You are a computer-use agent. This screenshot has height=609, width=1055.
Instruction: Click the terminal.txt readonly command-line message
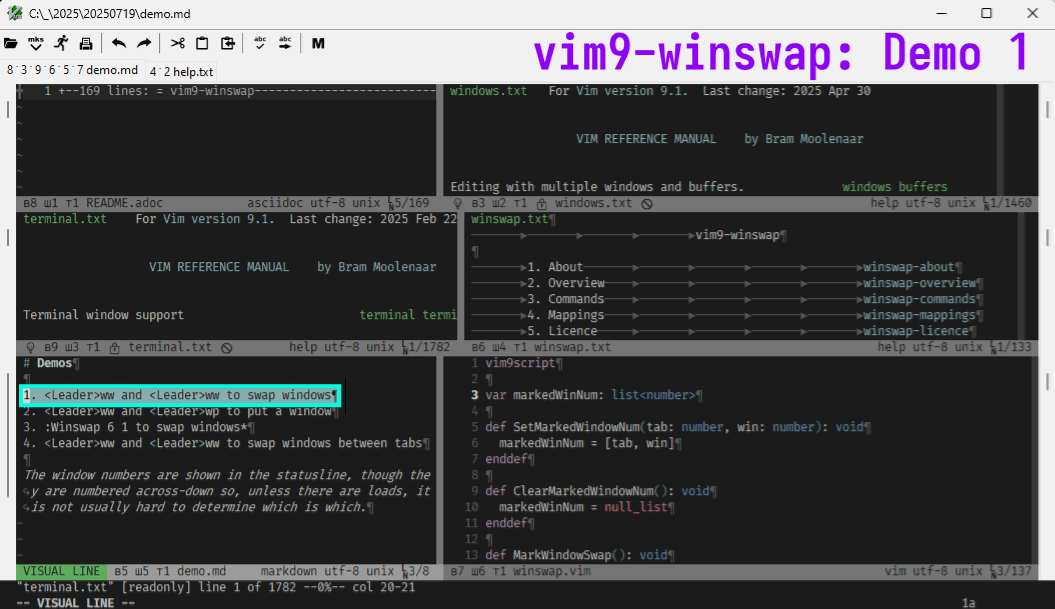[x=215, y=587]
